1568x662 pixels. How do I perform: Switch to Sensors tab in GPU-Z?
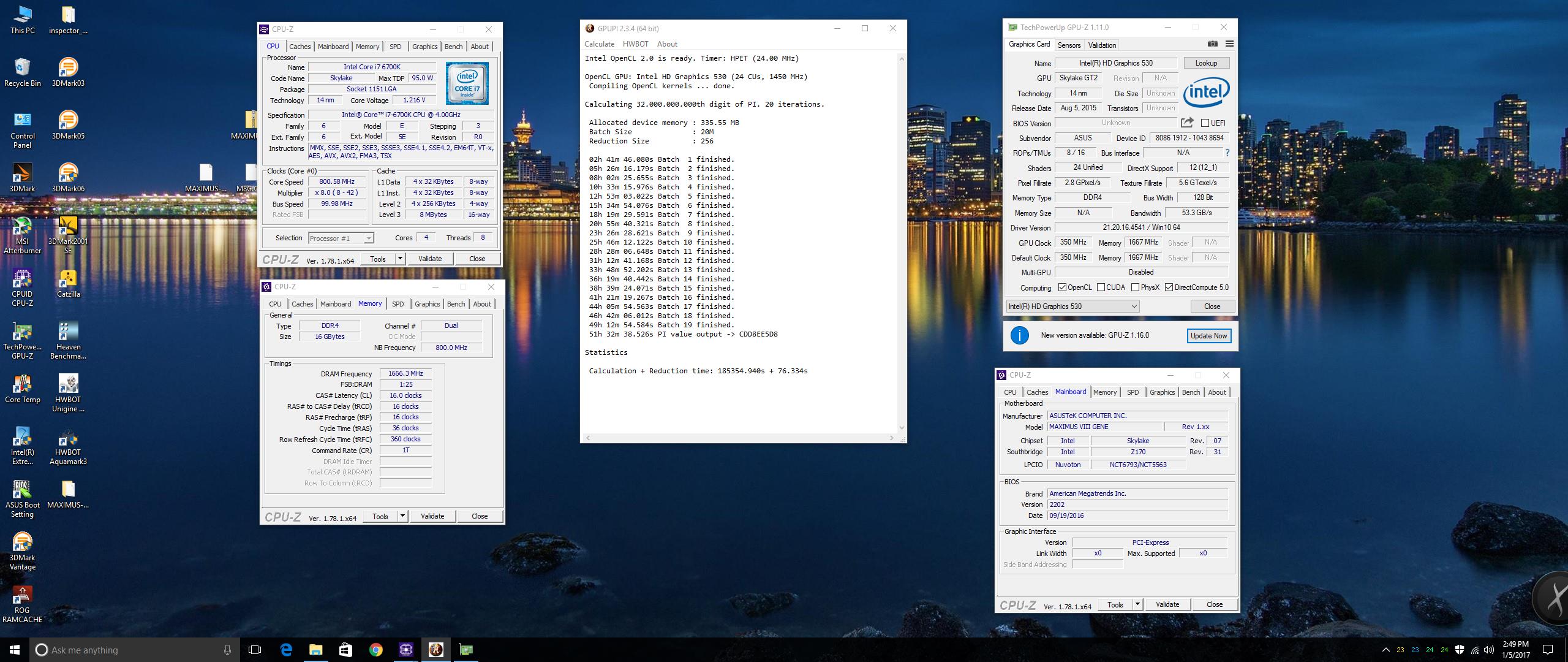pos(1069,45)
